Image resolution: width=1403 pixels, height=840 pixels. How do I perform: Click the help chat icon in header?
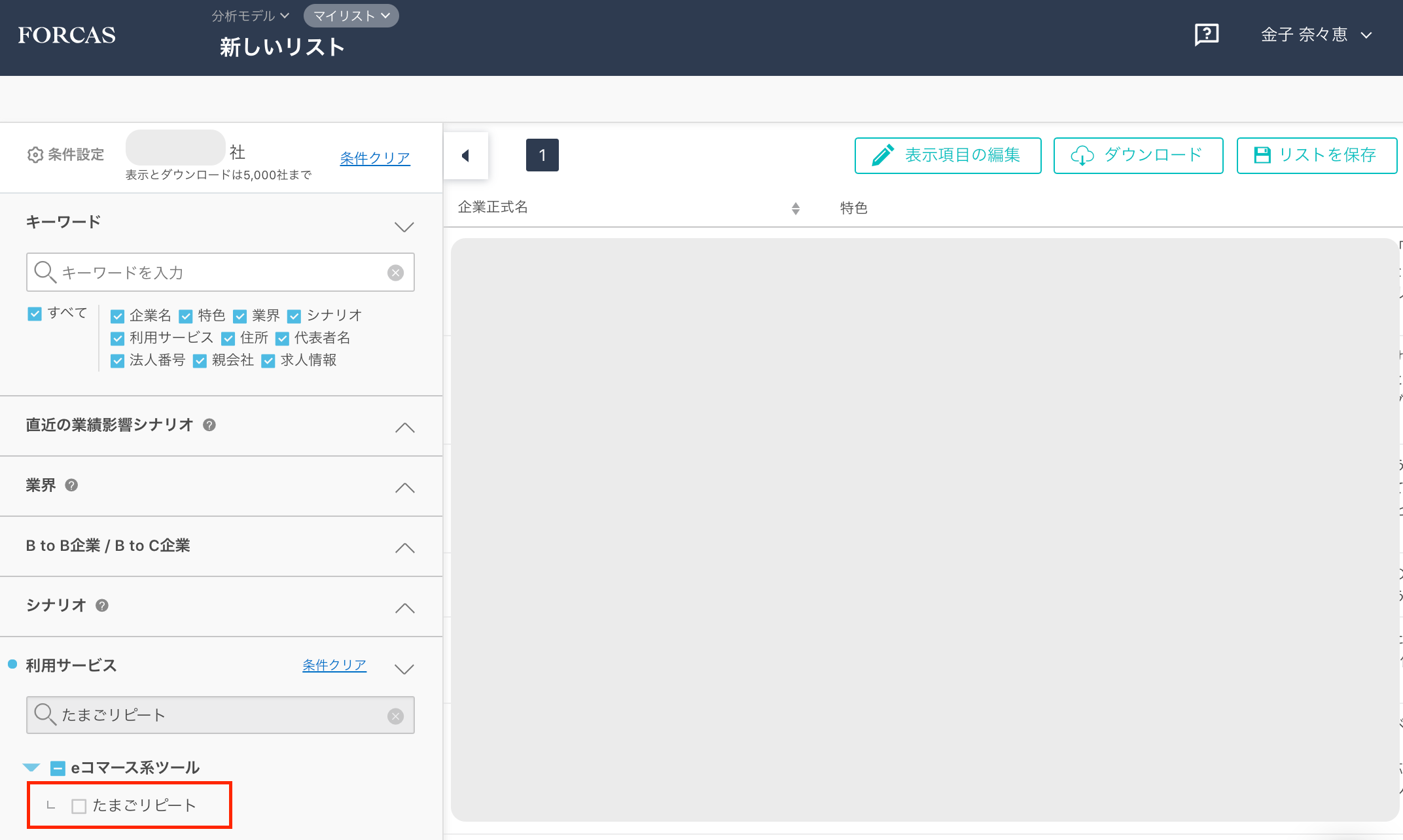tap(1206, 34)
